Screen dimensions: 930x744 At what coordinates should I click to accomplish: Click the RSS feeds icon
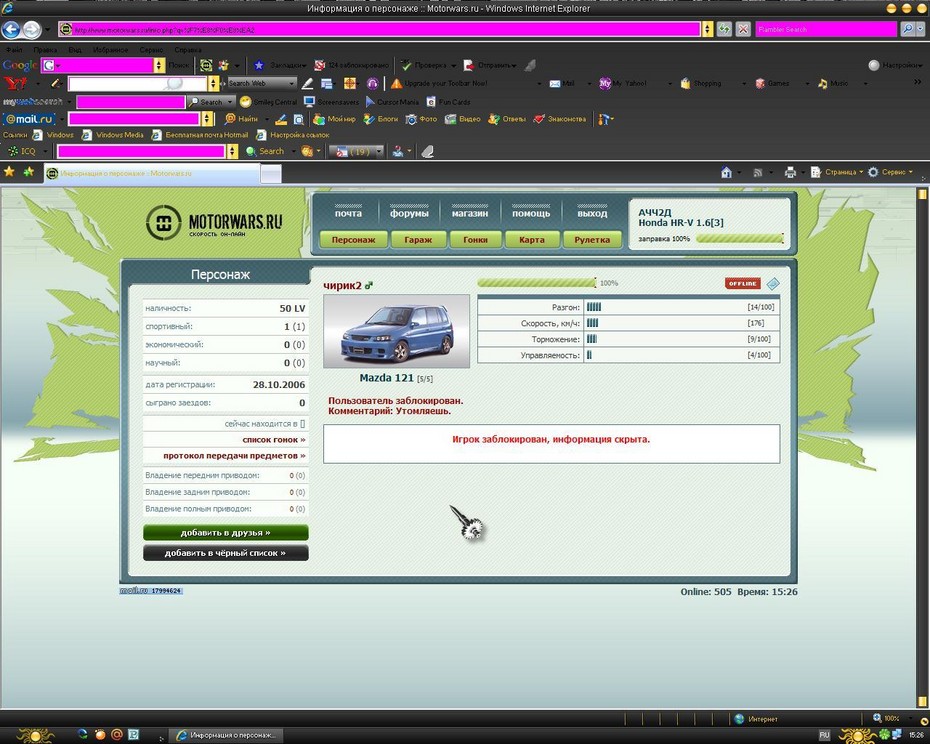pyautogui.click(x=757, y=173)
